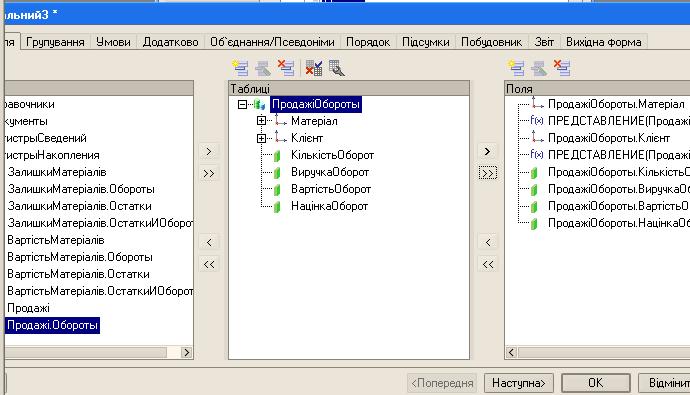Click the edit field icon above Поля

click(x=539, y=68)
